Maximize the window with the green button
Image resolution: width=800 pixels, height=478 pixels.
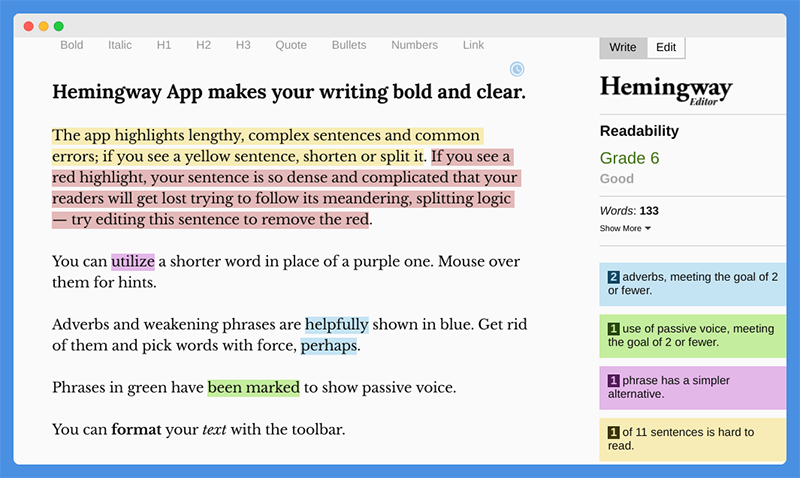59,26
